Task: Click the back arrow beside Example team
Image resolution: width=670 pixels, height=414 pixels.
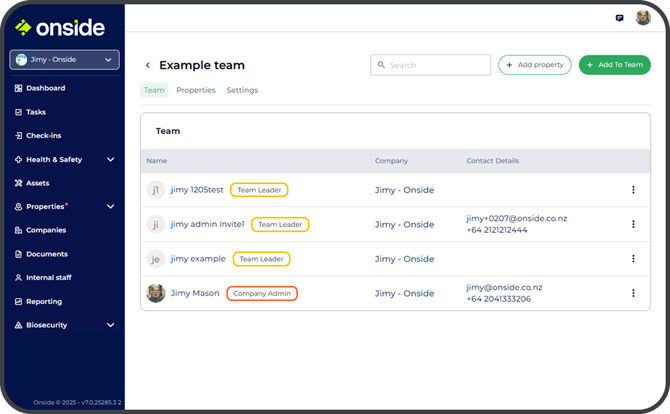Action: click(x=148, y=65)
